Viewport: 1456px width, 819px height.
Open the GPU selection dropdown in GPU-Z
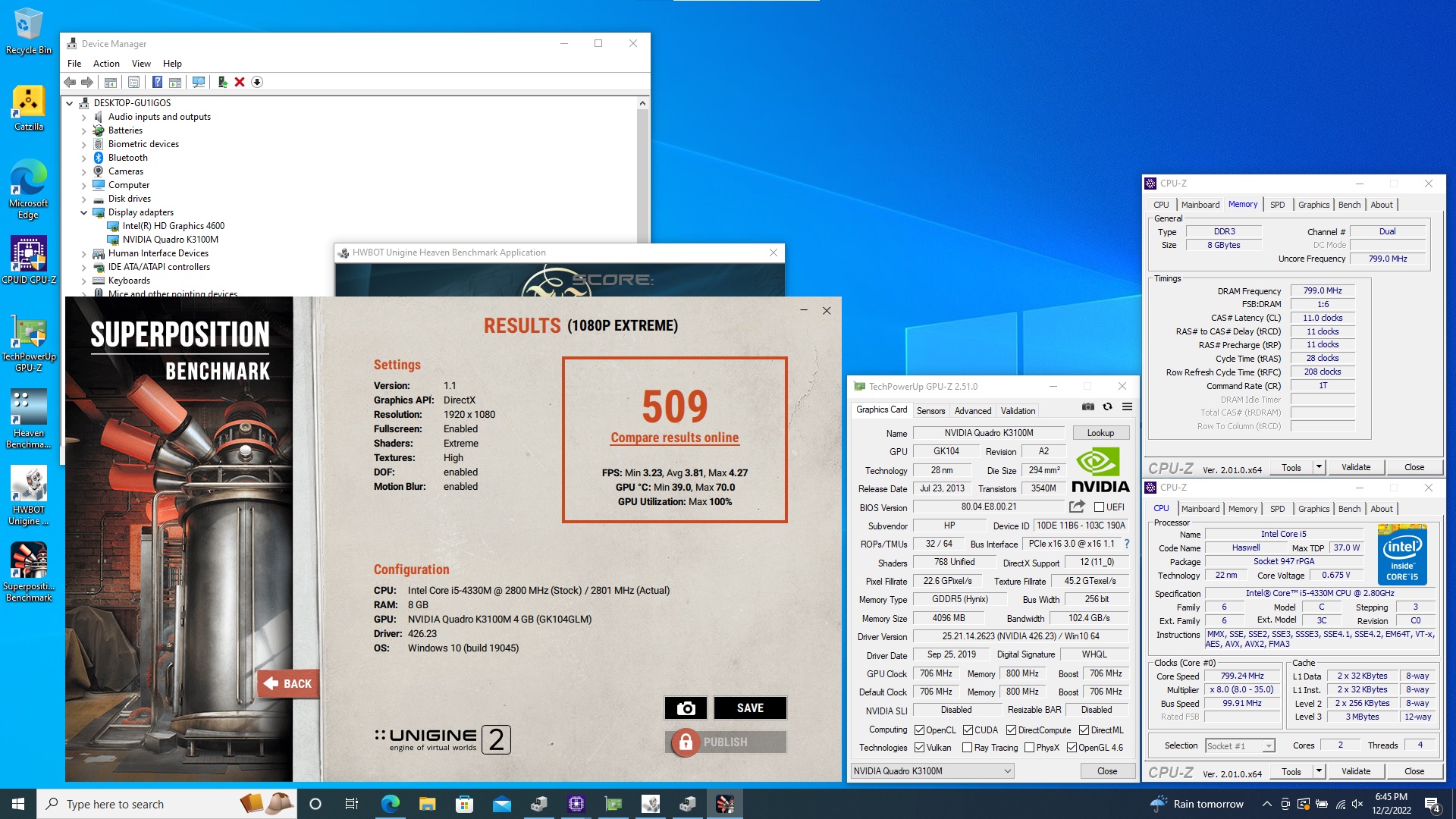point(932,771)
